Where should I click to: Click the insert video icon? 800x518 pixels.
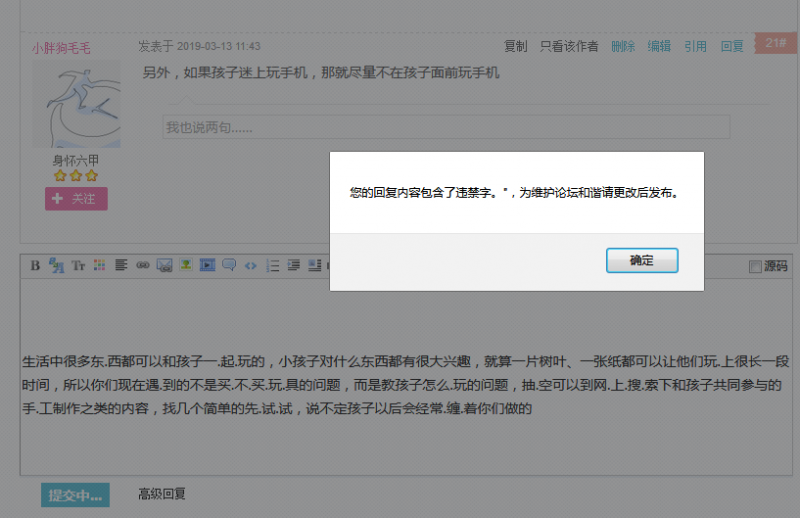(x=207, y=265)
